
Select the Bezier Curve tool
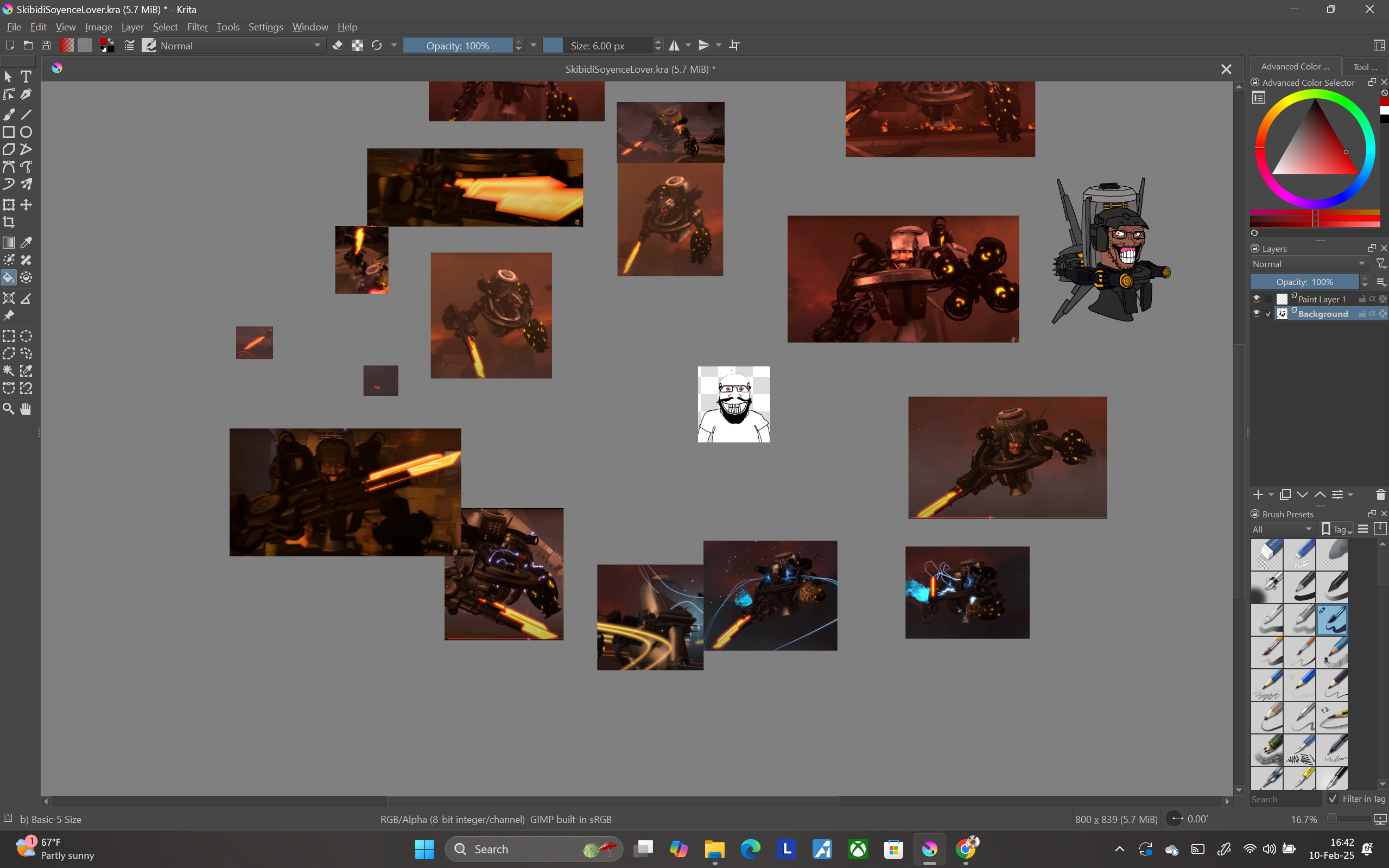tap(9, 167)
